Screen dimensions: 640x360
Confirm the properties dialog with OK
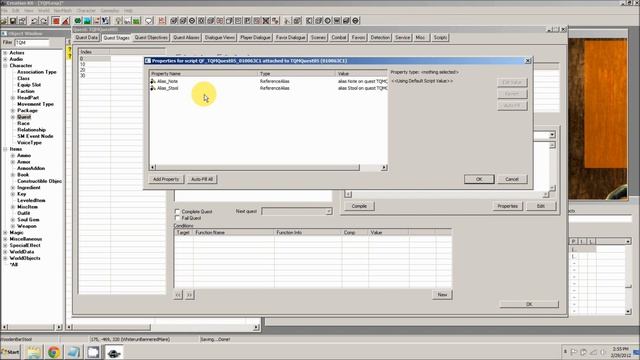pos(479,179)
